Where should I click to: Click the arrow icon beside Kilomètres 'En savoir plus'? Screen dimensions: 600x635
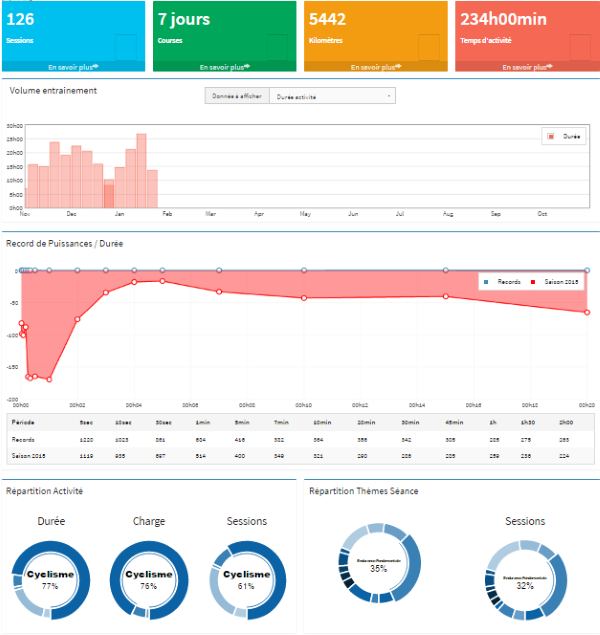[398, 67]
